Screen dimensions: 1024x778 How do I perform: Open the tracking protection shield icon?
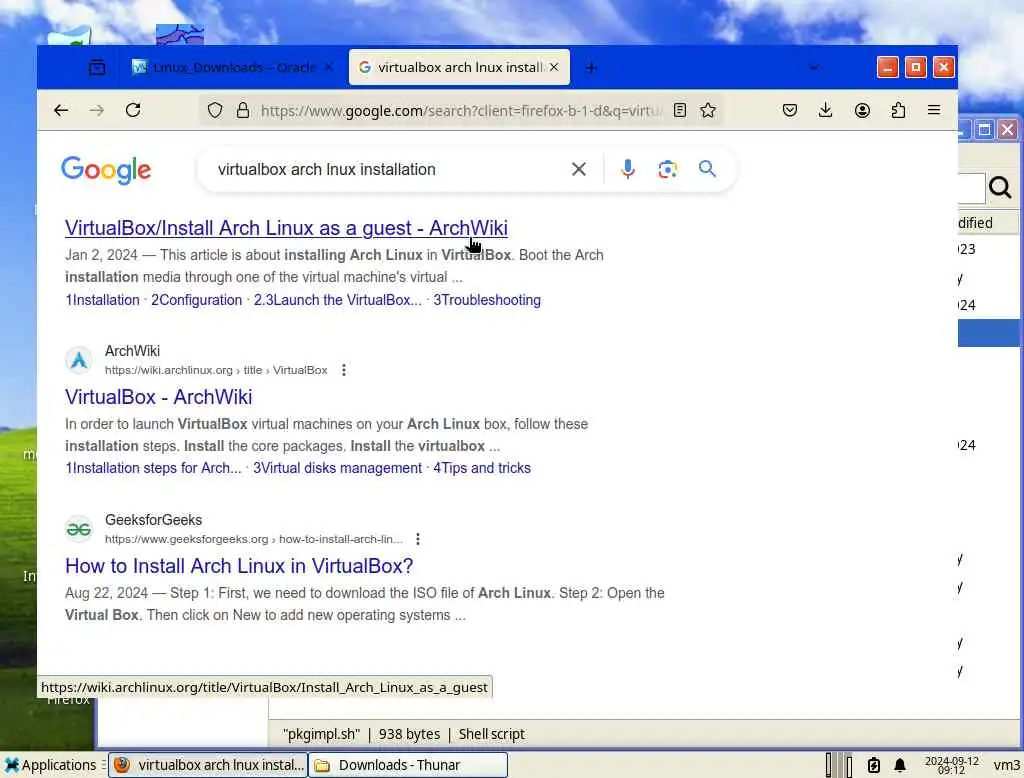pos(215,110)
